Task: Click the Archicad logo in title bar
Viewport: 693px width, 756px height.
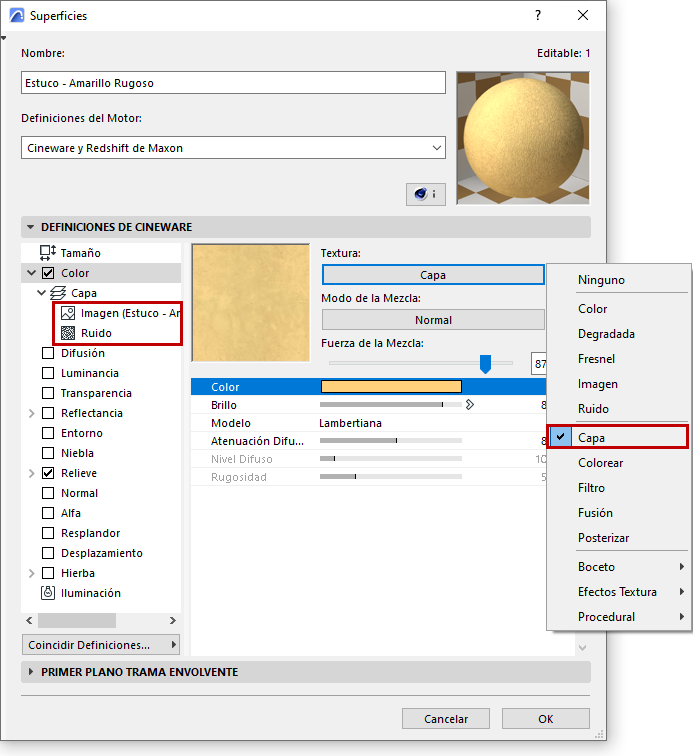Action: [17, 15]
